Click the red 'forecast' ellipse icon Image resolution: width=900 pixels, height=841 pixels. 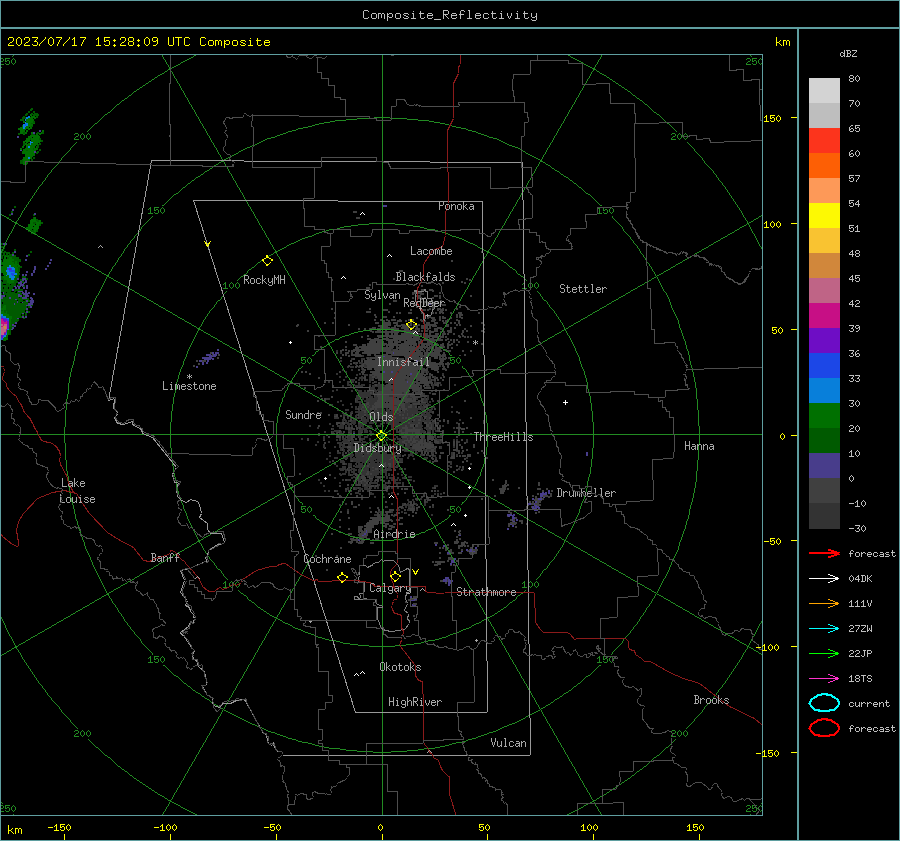[x=824, y=728]
